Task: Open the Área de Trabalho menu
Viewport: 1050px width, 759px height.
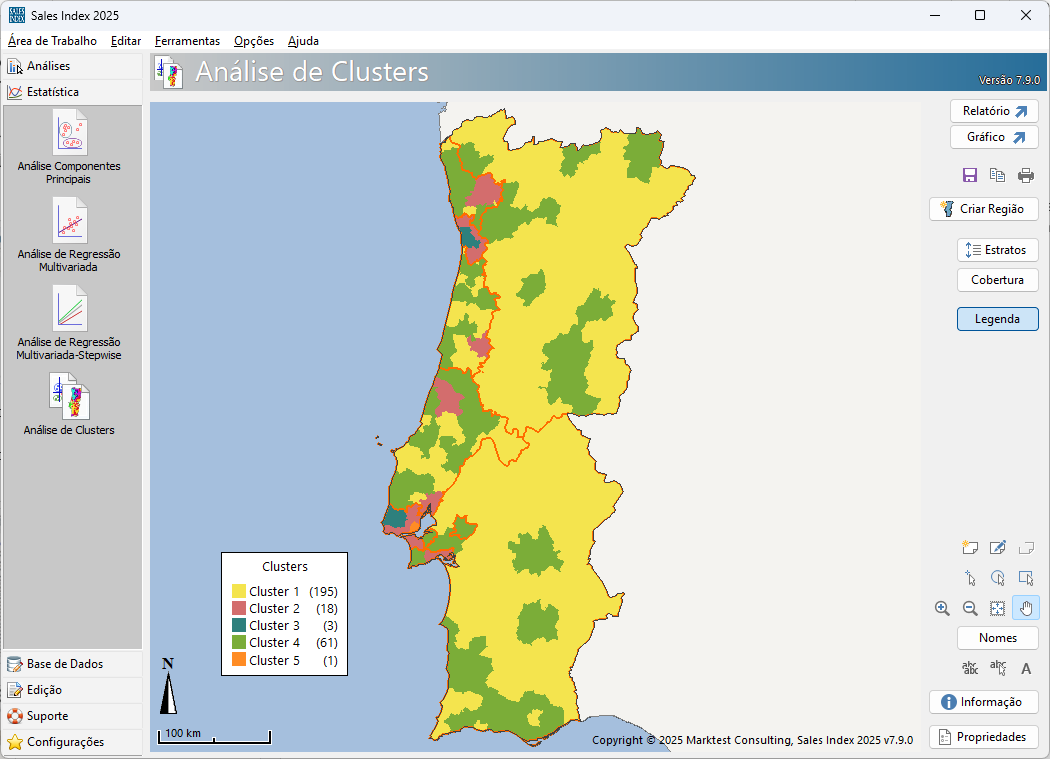Action: click(x=52, y=41)
